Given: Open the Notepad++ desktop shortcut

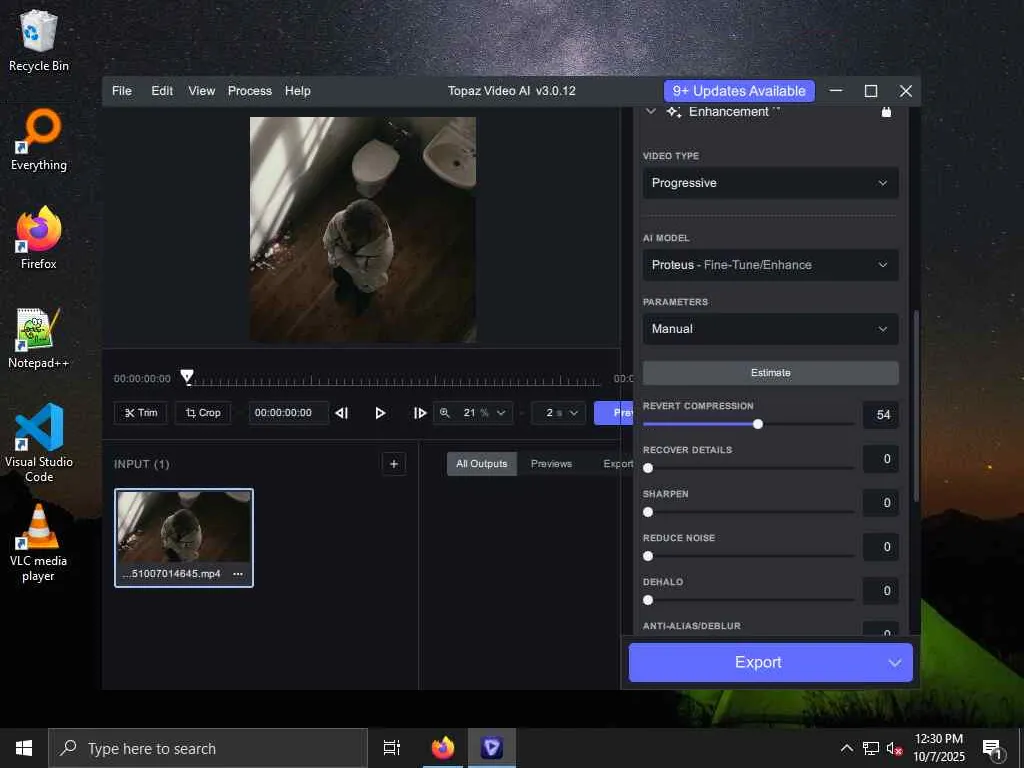Looking at the screenshot, I should coord(39,338).
